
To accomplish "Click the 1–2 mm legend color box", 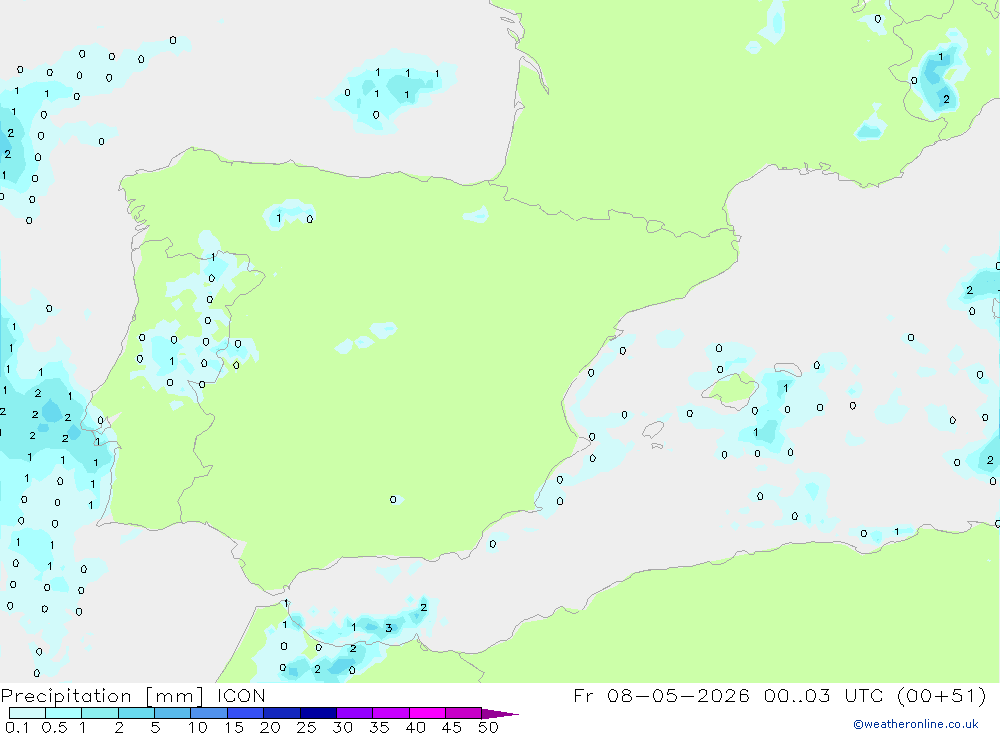I will coord(100,713).
